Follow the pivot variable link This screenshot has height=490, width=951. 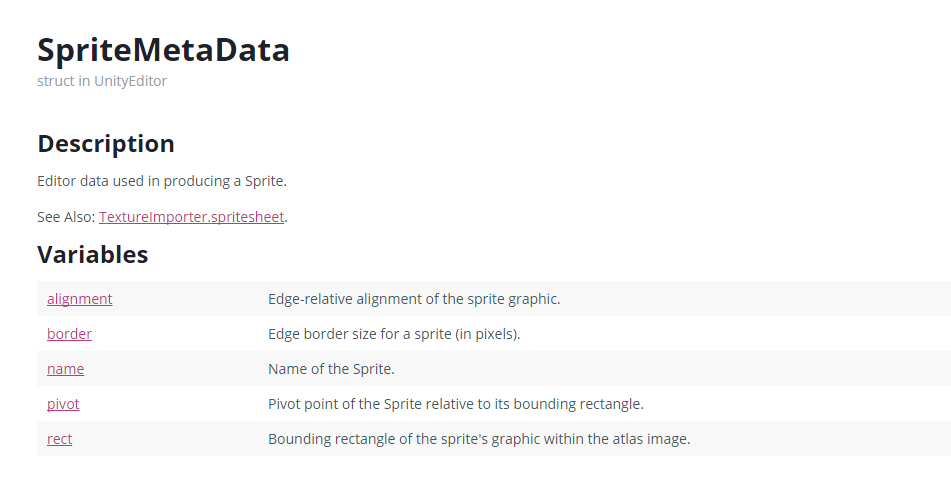[x=63, y=404]
